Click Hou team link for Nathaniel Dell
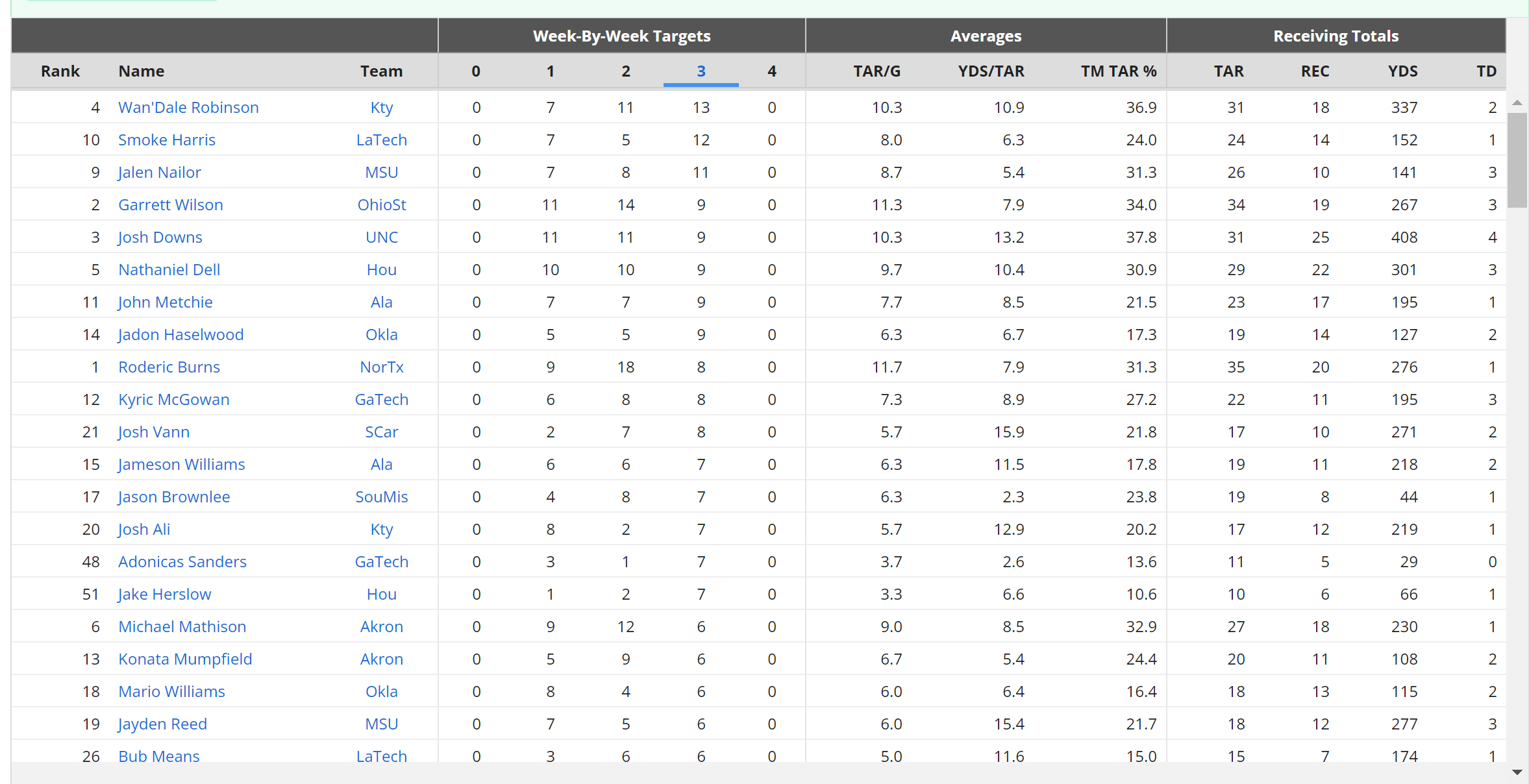 (382, 269)
